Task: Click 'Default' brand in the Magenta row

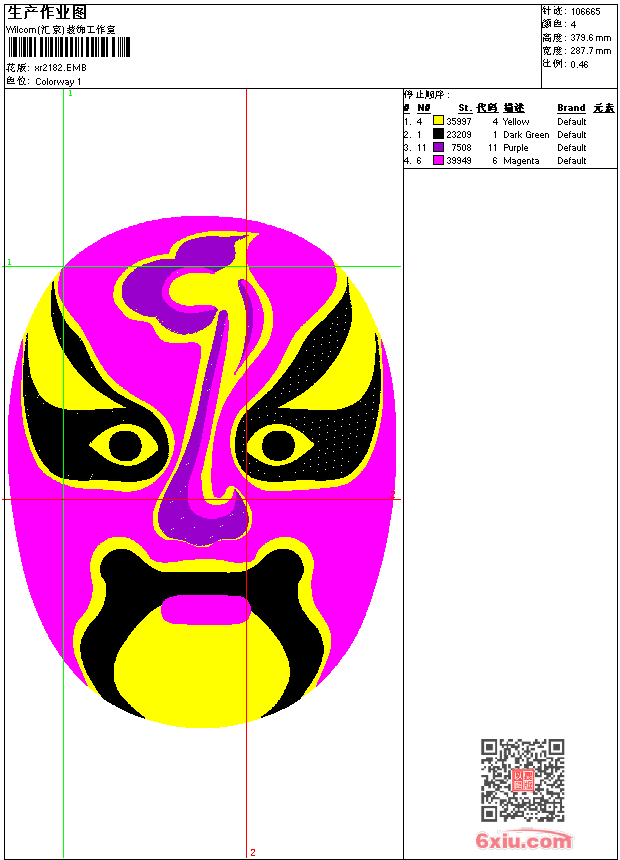Action: pyautogui.click(x=571, y=161)
